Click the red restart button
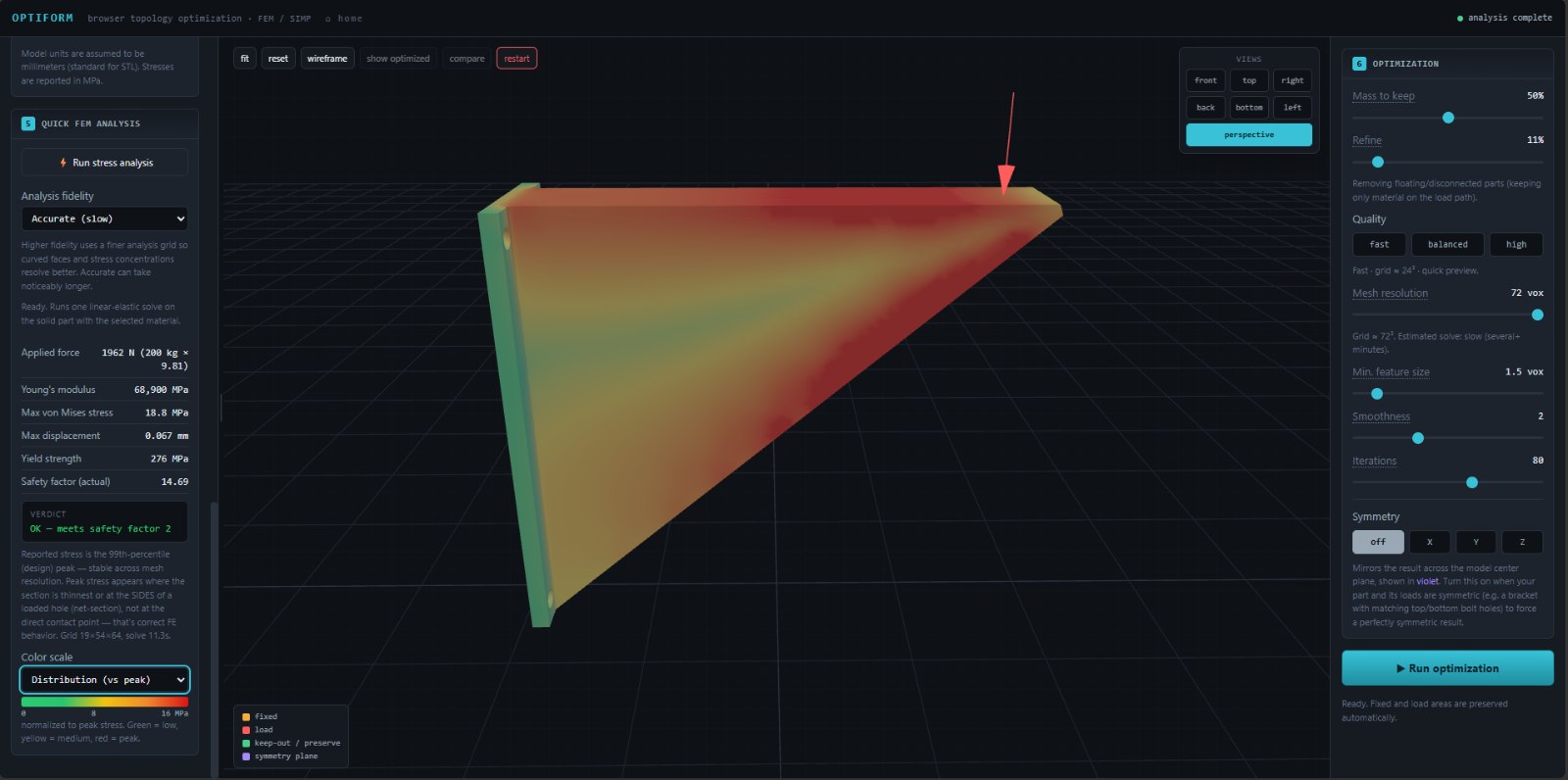The width and height of the screenshot is (1568, 780). click(516, 59)
